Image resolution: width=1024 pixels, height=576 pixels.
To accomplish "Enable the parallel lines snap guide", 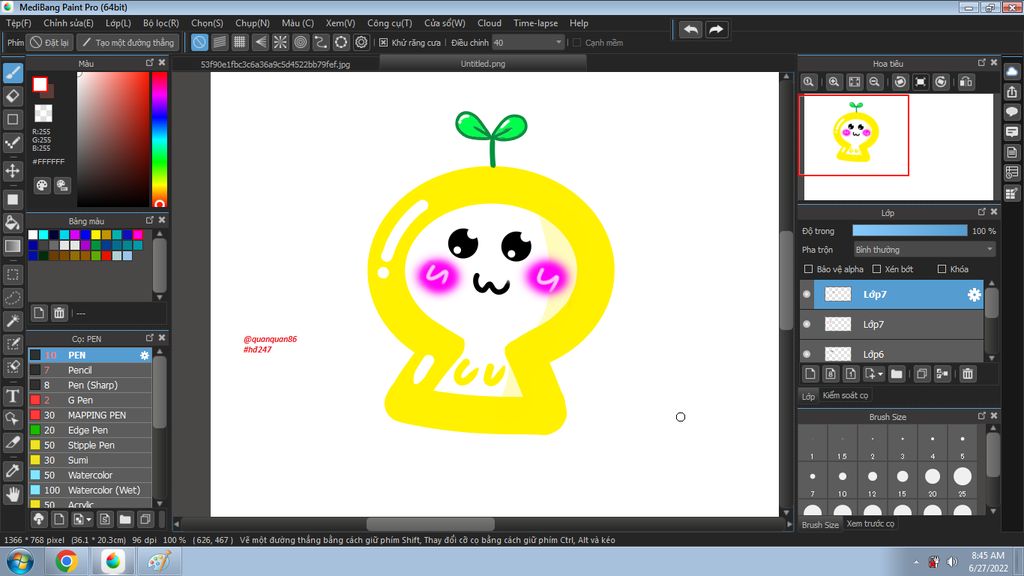I will [219, 42].
